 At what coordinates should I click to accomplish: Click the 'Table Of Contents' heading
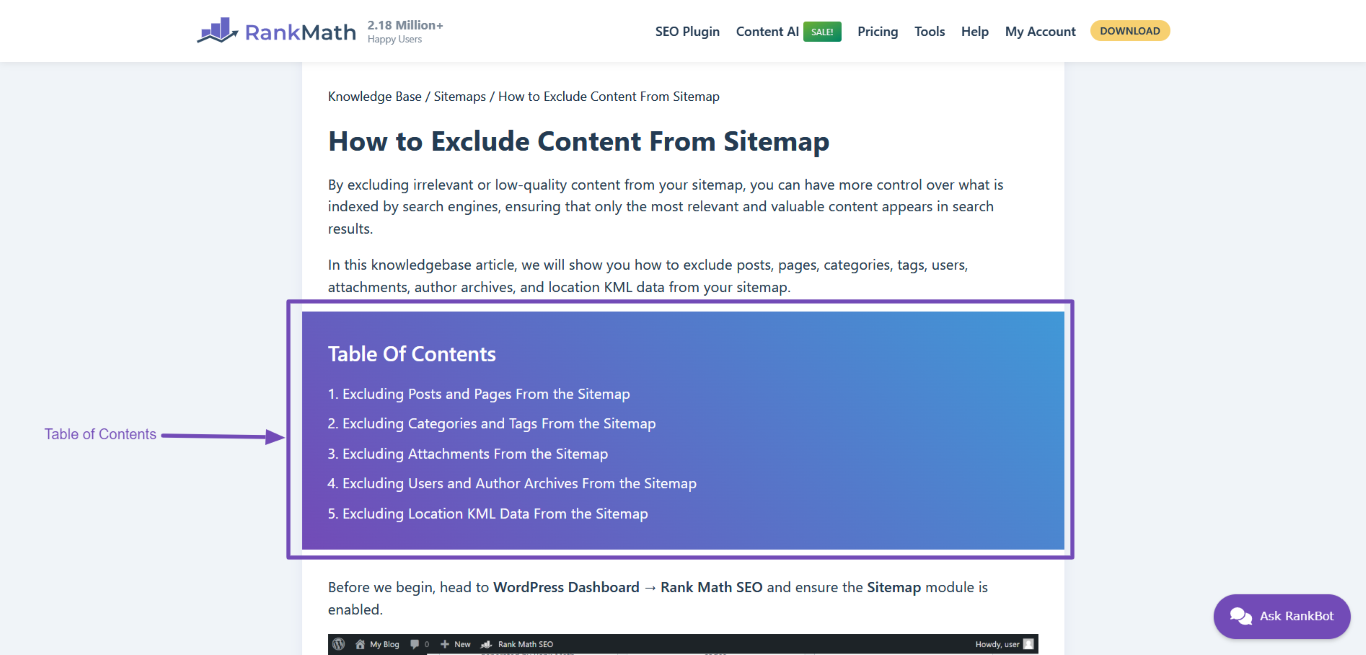coord(412,354)
